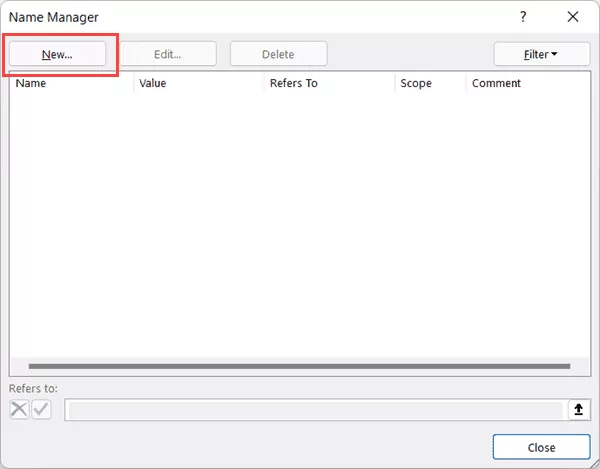Close the Name Manager window with X
The height and width of the screenshot is (469, 600).
[572, 17]
